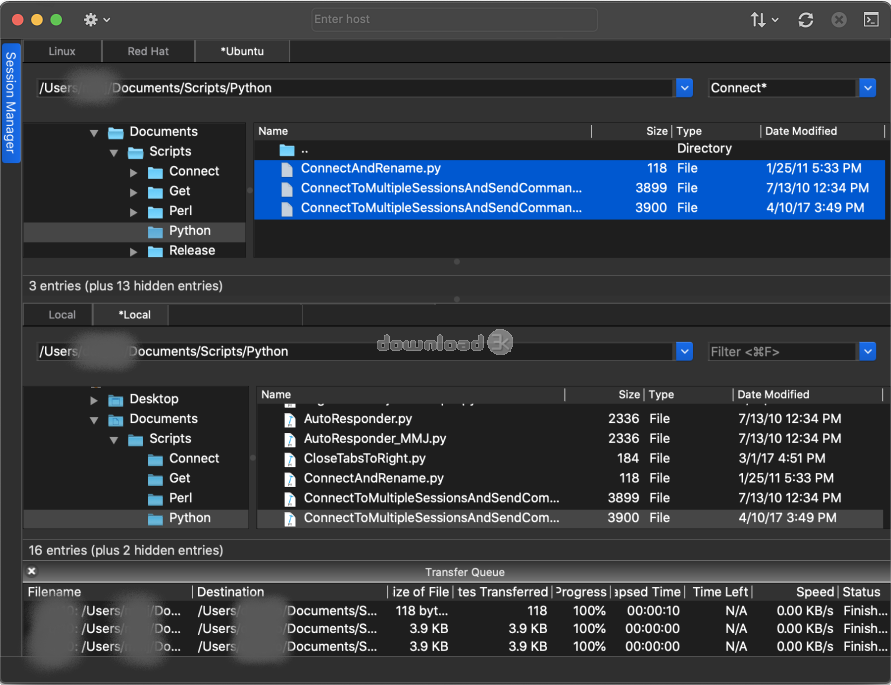
Task: Click the AutoResponder.py file icon
Action: (290, 420)
